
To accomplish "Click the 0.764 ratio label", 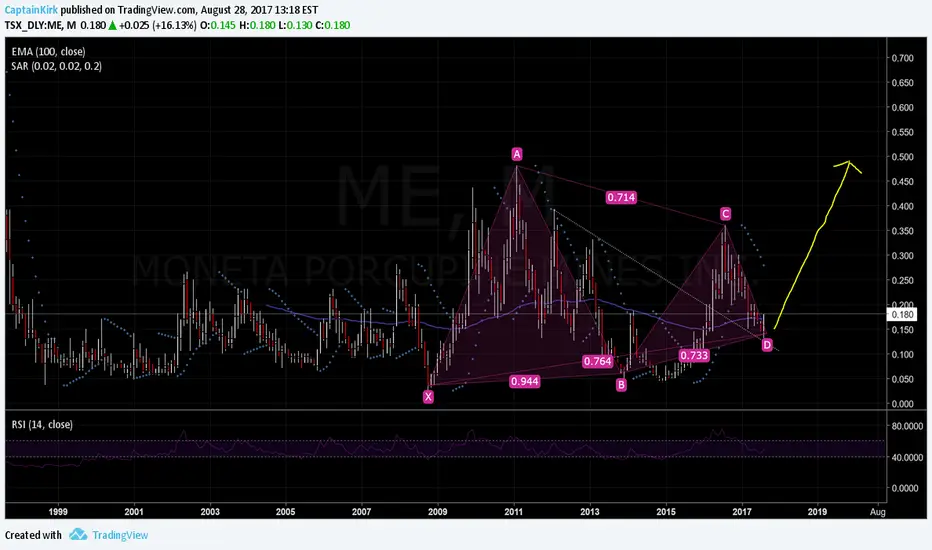I will click(x=597, y=362).
